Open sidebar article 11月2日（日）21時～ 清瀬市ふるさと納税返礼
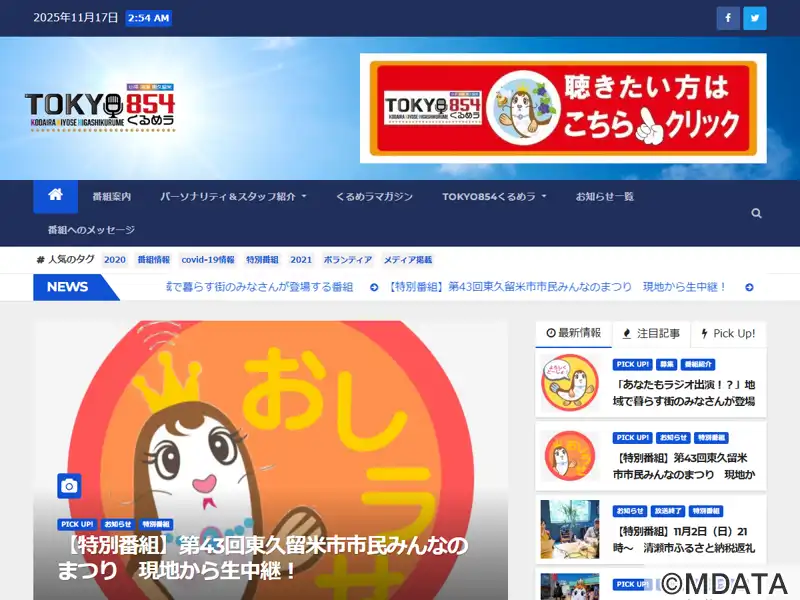This screenshot has width=800, height=600. (684, 539)
